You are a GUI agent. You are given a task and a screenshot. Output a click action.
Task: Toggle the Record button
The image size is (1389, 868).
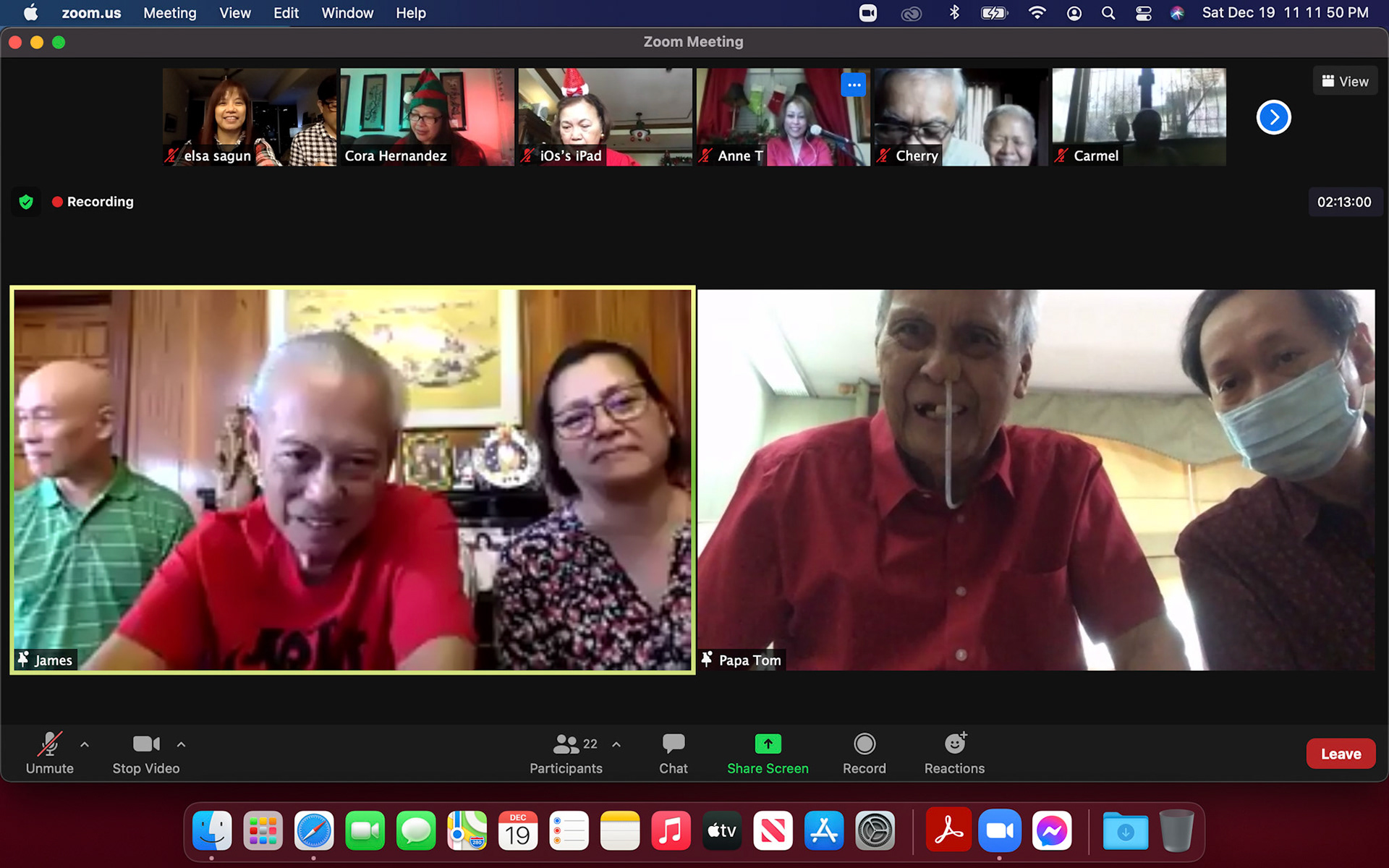tap(864, 744)
